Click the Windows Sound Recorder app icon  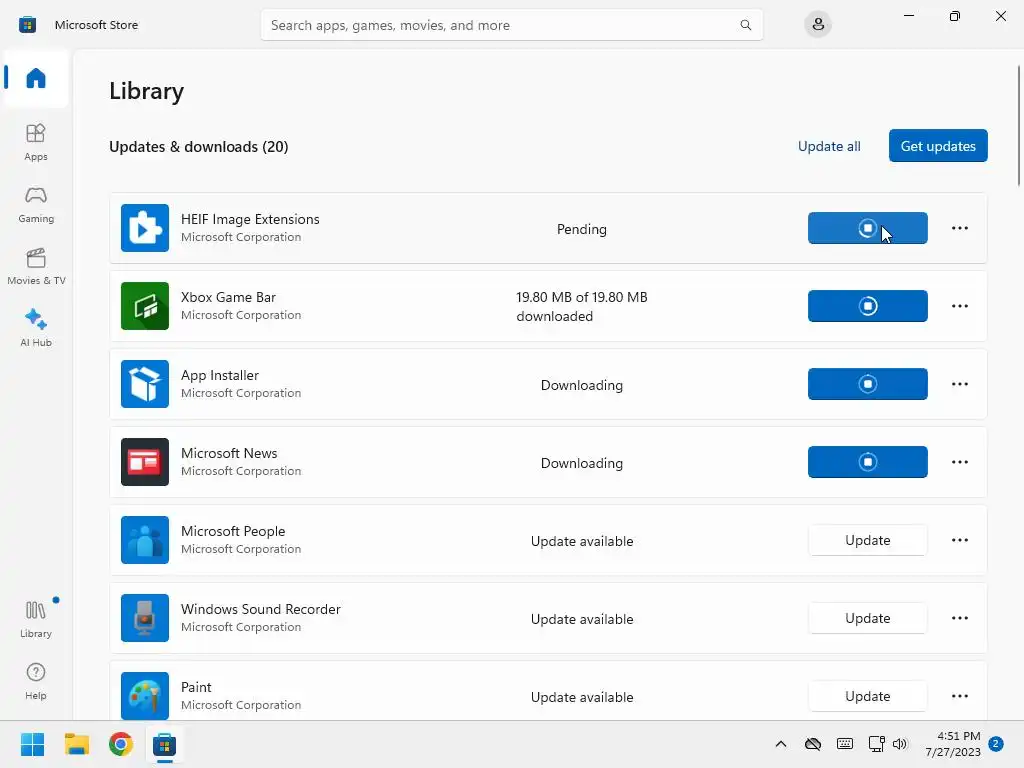(x=145, y=618)
